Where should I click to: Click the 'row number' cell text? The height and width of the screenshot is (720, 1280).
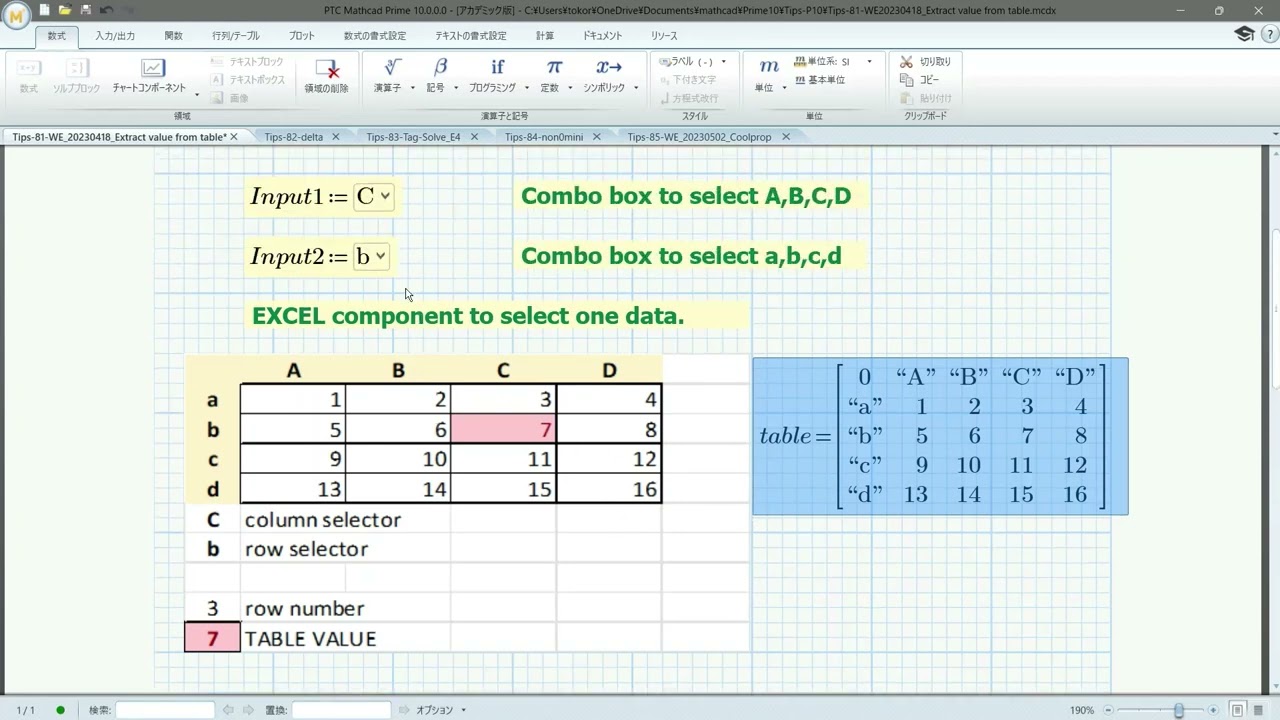tap(304, 609)
